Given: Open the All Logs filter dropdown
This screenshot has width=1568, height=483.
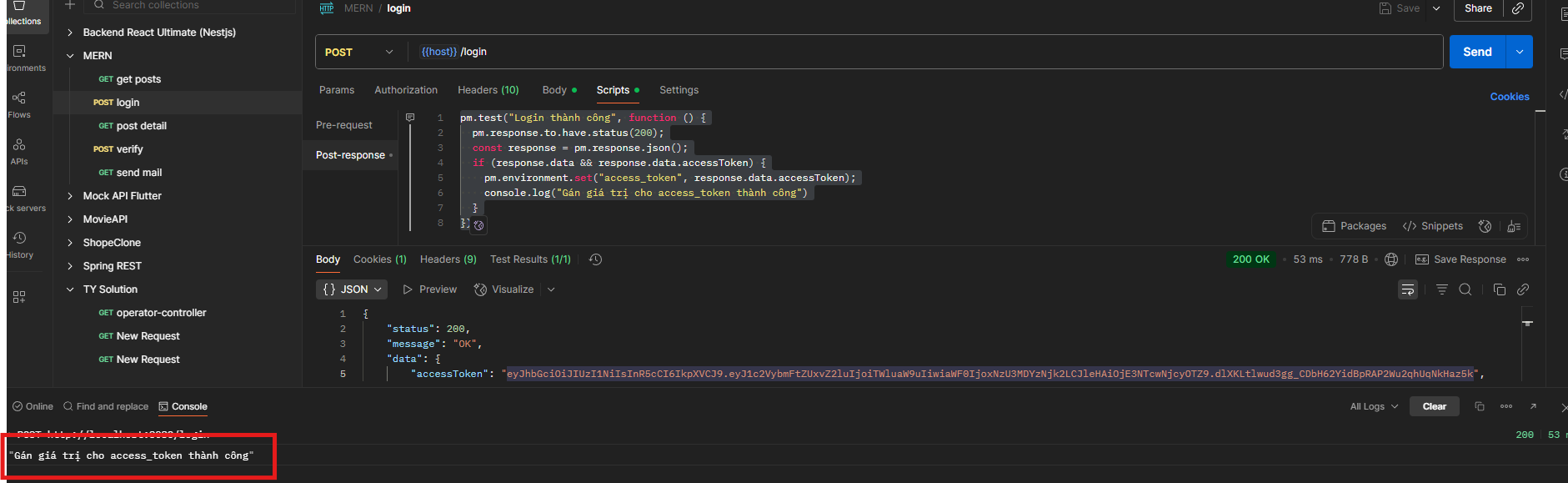Looking at the screenshot, I should point(1373,406).
